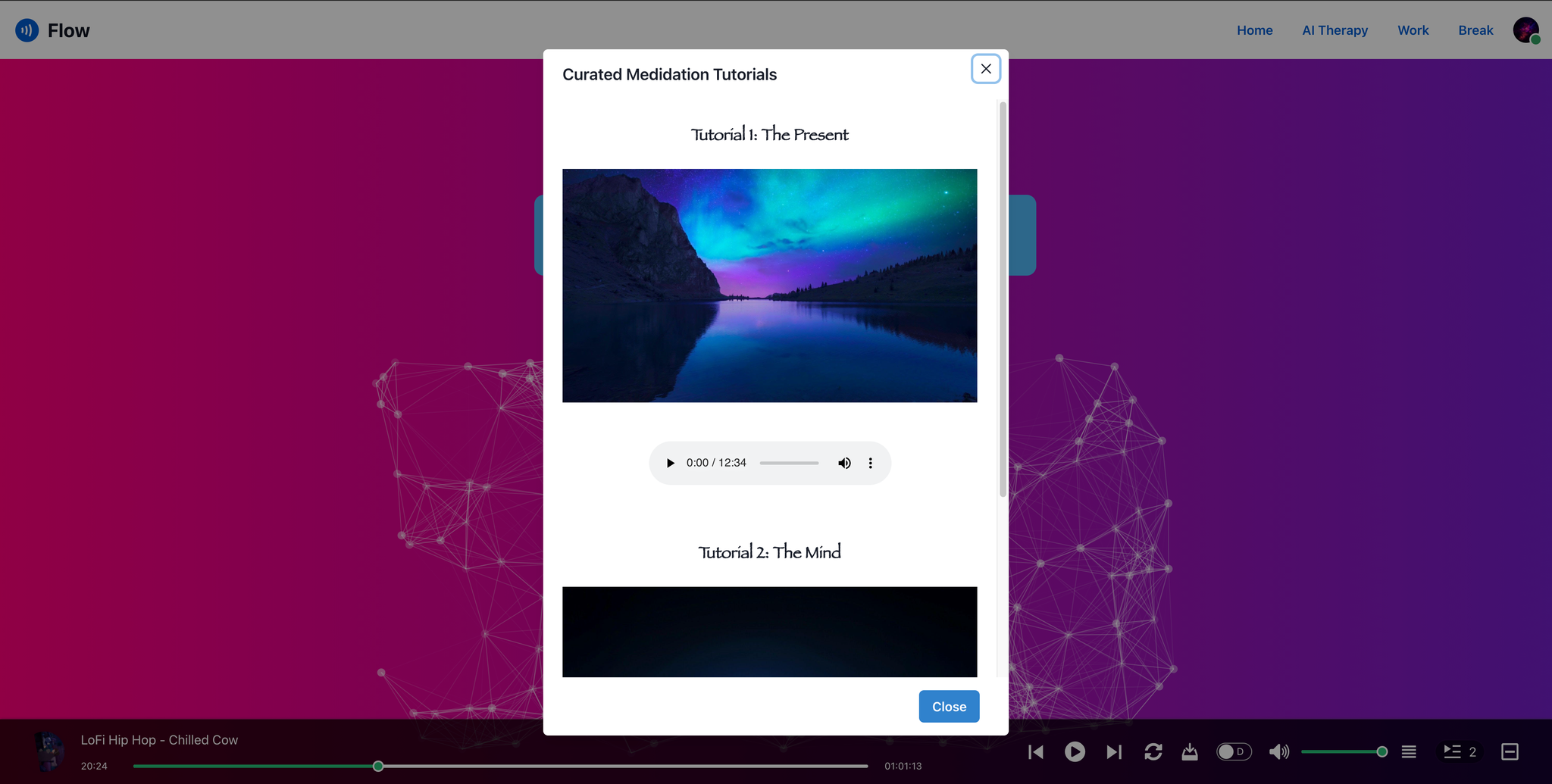
Task: Open the Home nav link
Action: coord(1255,30)
